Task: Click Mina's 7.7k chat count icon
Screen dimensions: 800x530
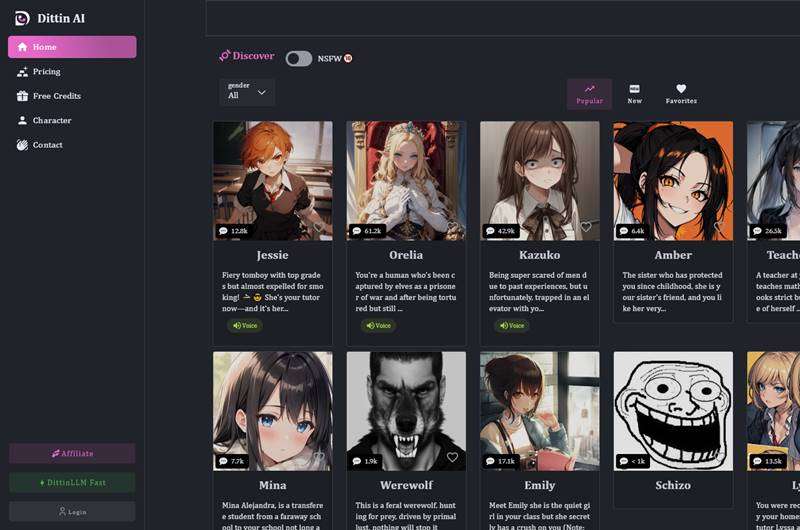Action: [223, 461]
